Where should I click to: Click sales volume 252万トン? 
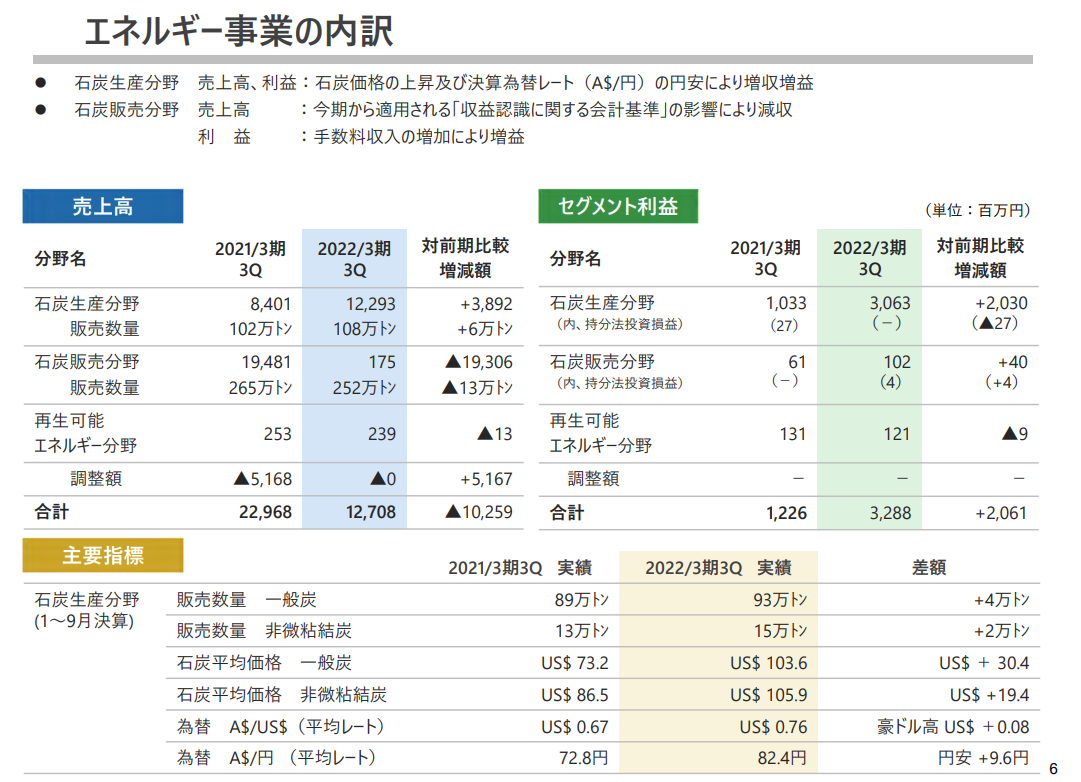point(364,388)
